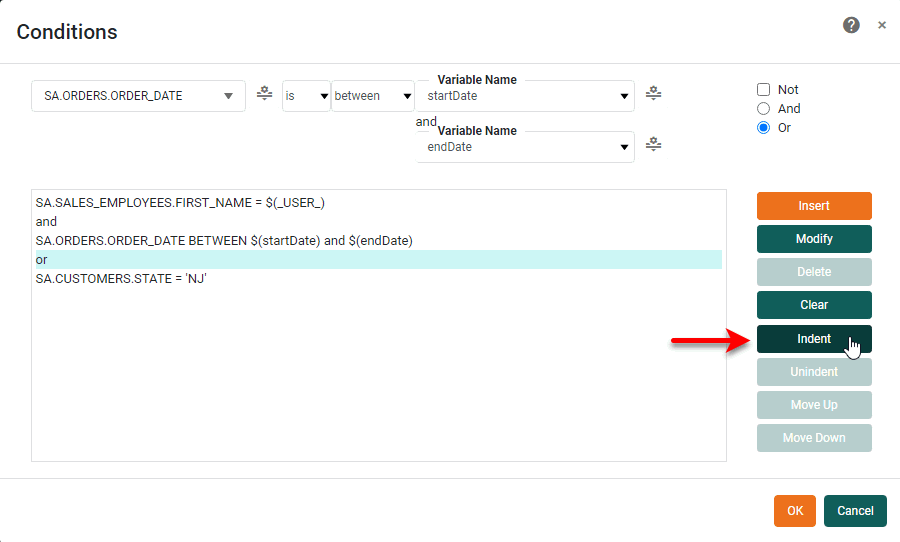Enable the Not checkbox

763,89
